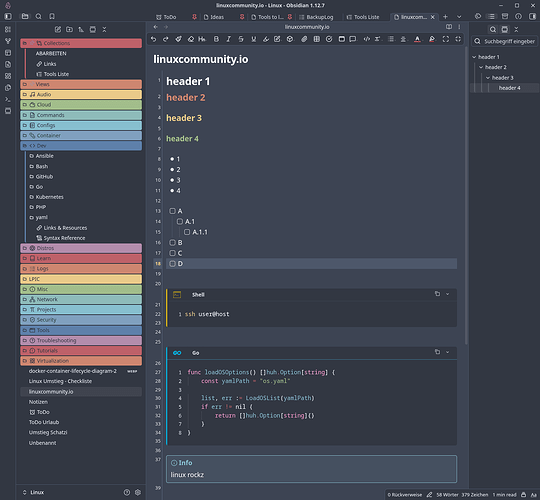Open more options for the note
Viewport: 540px width, 500px height.
(459, 27)
